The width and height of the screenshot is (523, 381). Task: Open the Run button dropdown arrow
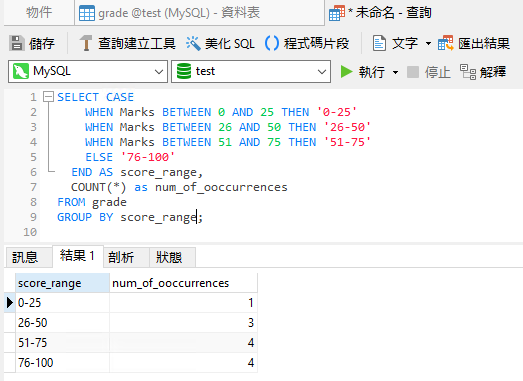pos(396,72)
